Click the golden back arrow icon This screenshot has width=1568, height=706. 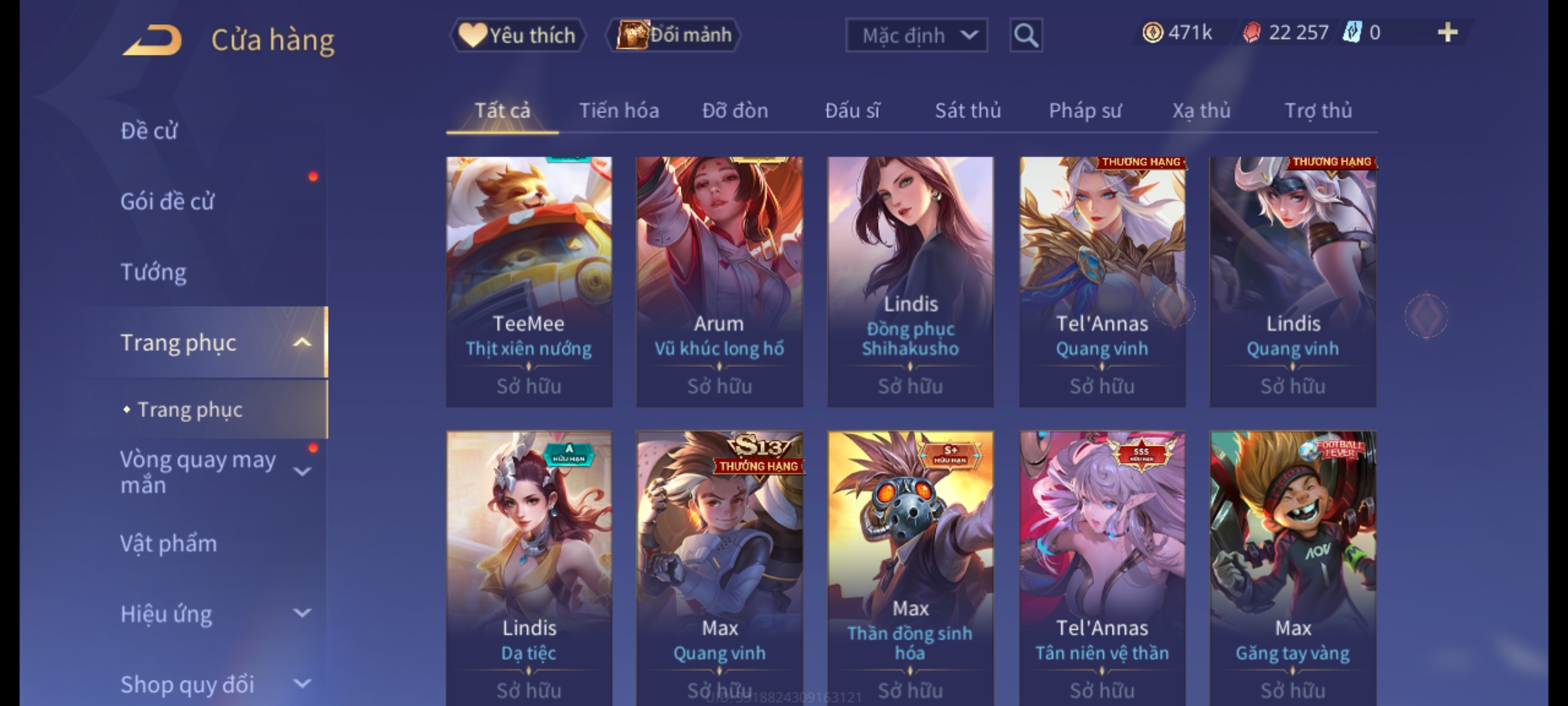[152, 41]
